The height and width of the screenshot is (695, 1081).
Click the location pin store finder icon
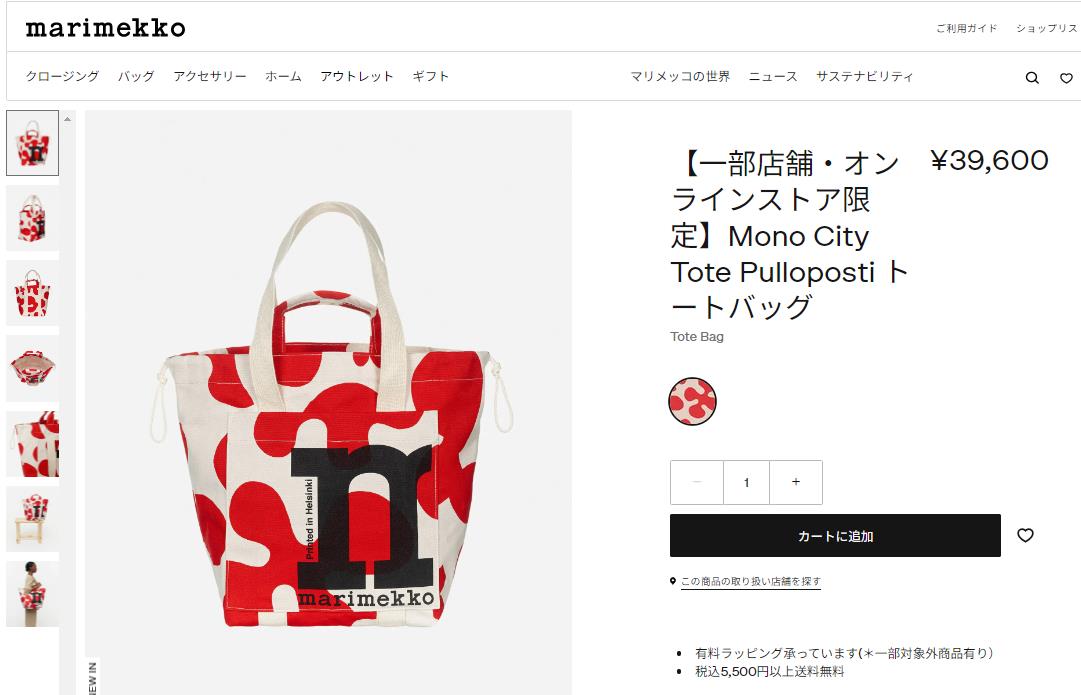tap(673, 581)
